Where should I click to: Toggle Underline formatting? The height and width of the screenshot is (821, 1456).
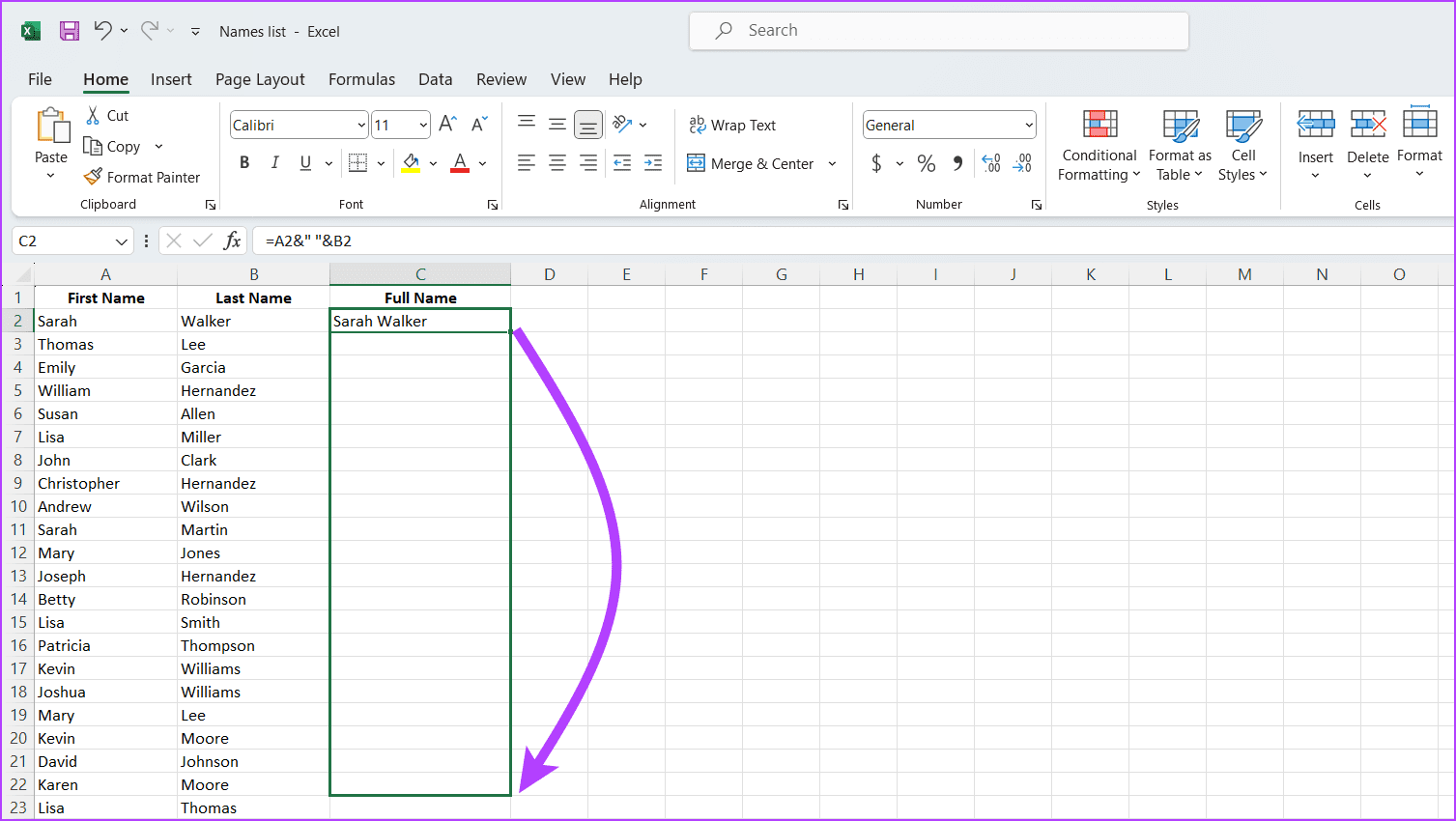tap(305, 163)
